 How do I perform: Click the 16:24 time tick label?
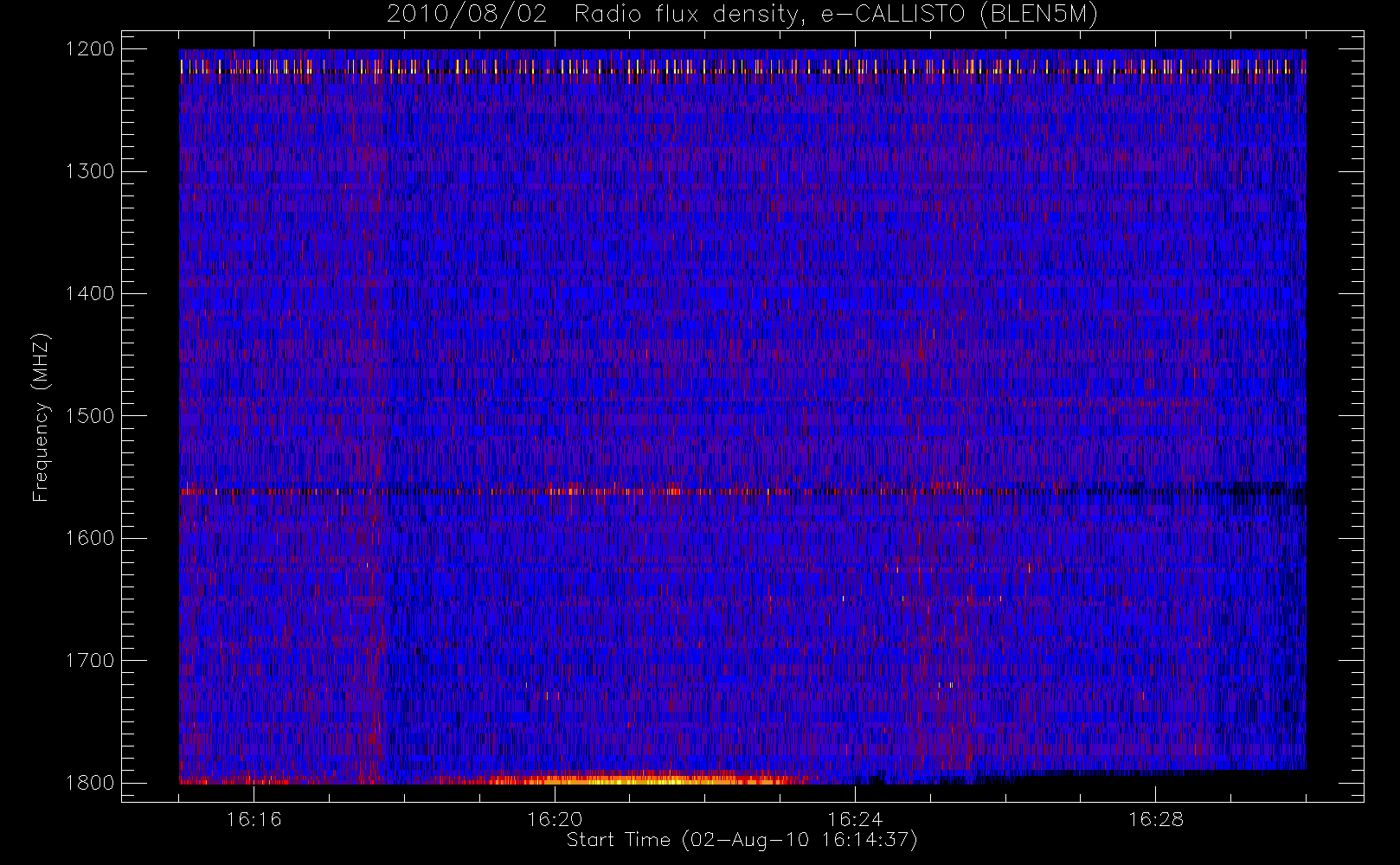(x=855, y=819)
